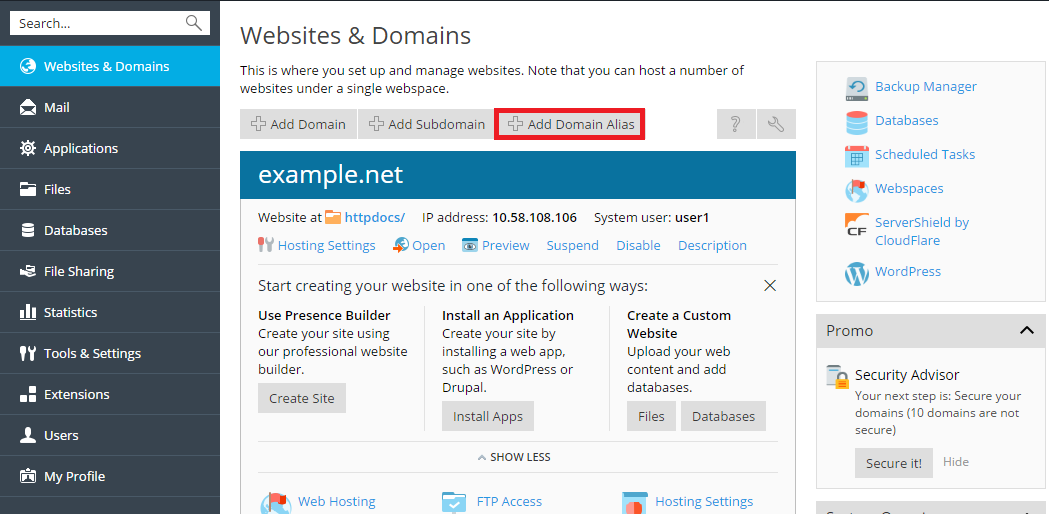
Task: Open Extensions in the sidebar
Action: [76, 395]
